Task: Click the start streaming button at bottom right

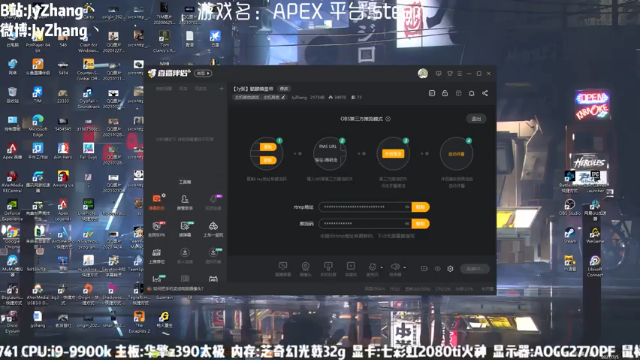Action: (475, 269)
